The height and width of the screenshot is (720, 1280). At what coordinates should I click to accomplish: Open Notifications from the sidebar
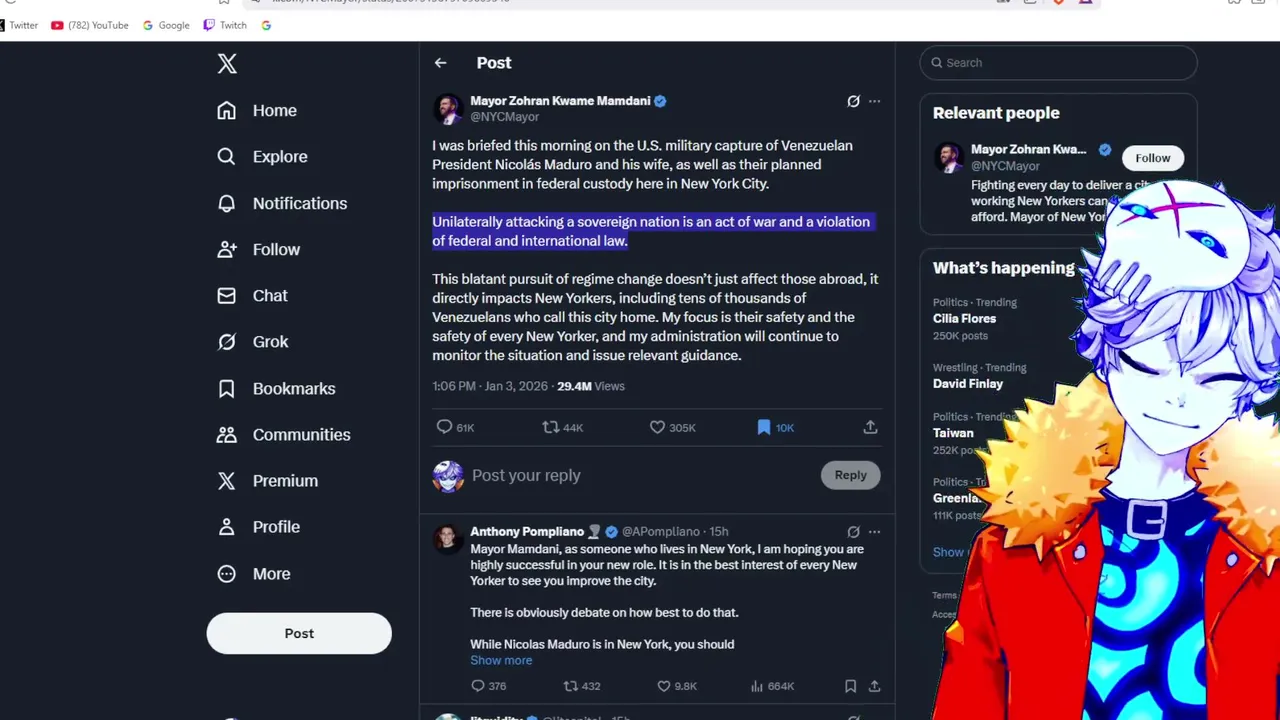click(282, 203)
